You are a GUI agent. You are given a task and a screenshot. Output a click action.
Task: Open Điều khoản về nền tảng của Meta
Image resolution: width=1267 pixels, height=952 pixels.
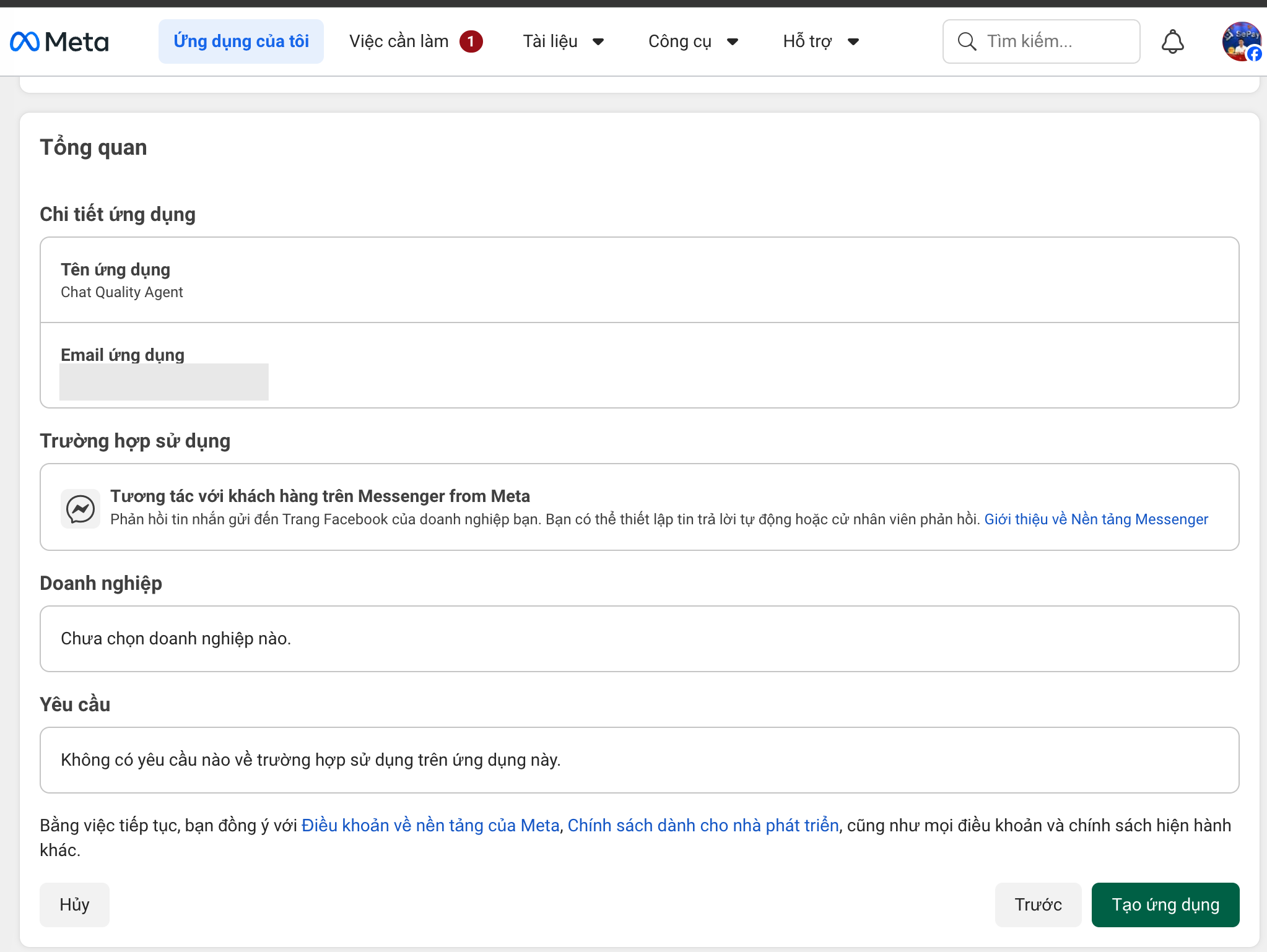pos(430,825)
